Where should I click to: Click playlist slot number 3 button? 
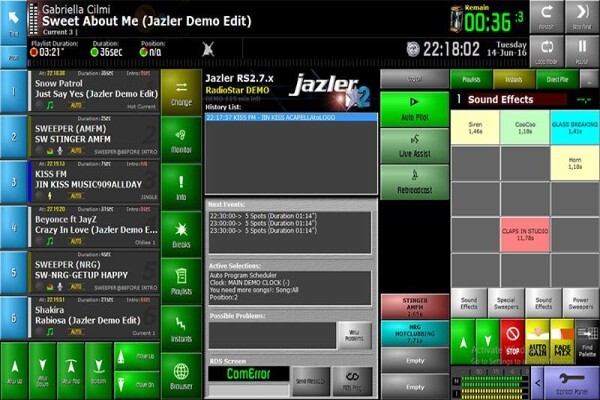tap(13, 182)
